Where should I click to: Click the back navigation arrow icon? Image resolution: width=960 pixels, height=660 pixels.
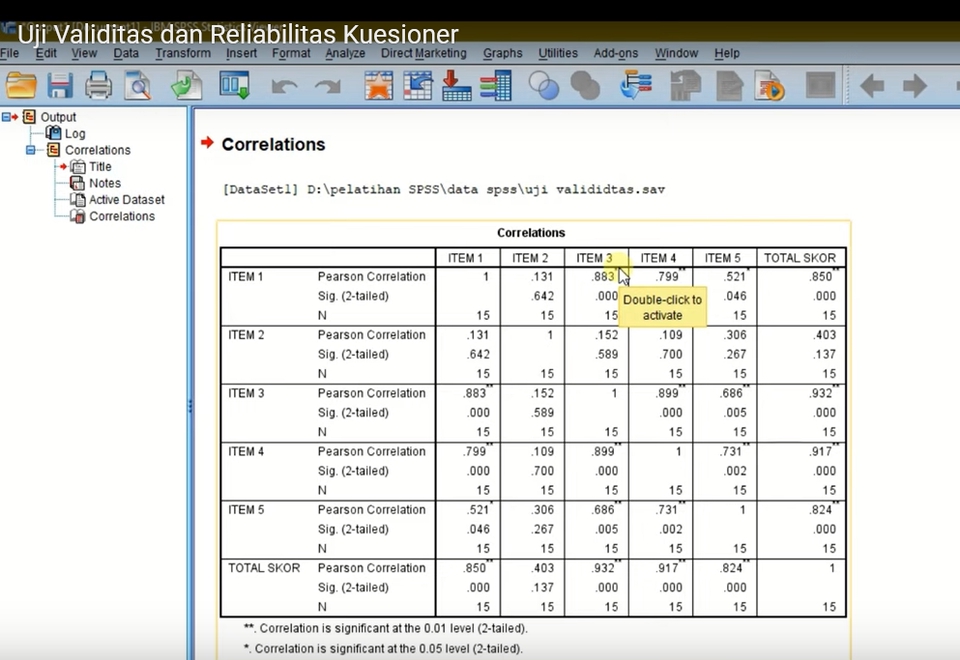click(873, 86)
